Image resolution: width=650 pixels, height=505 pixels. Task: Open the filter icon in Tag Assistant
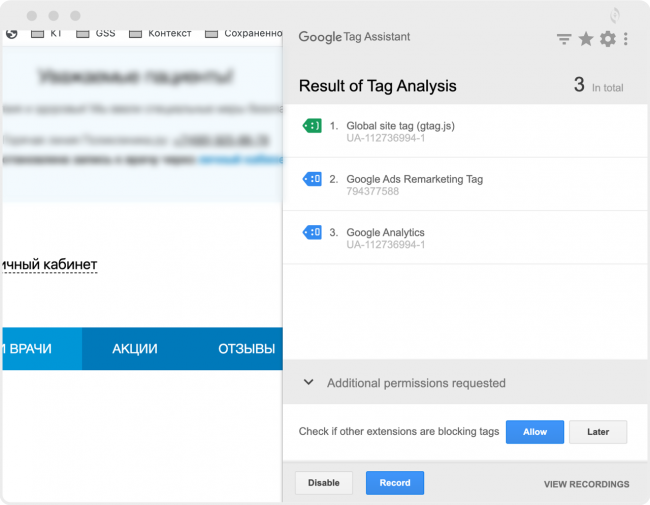[564, 39]
